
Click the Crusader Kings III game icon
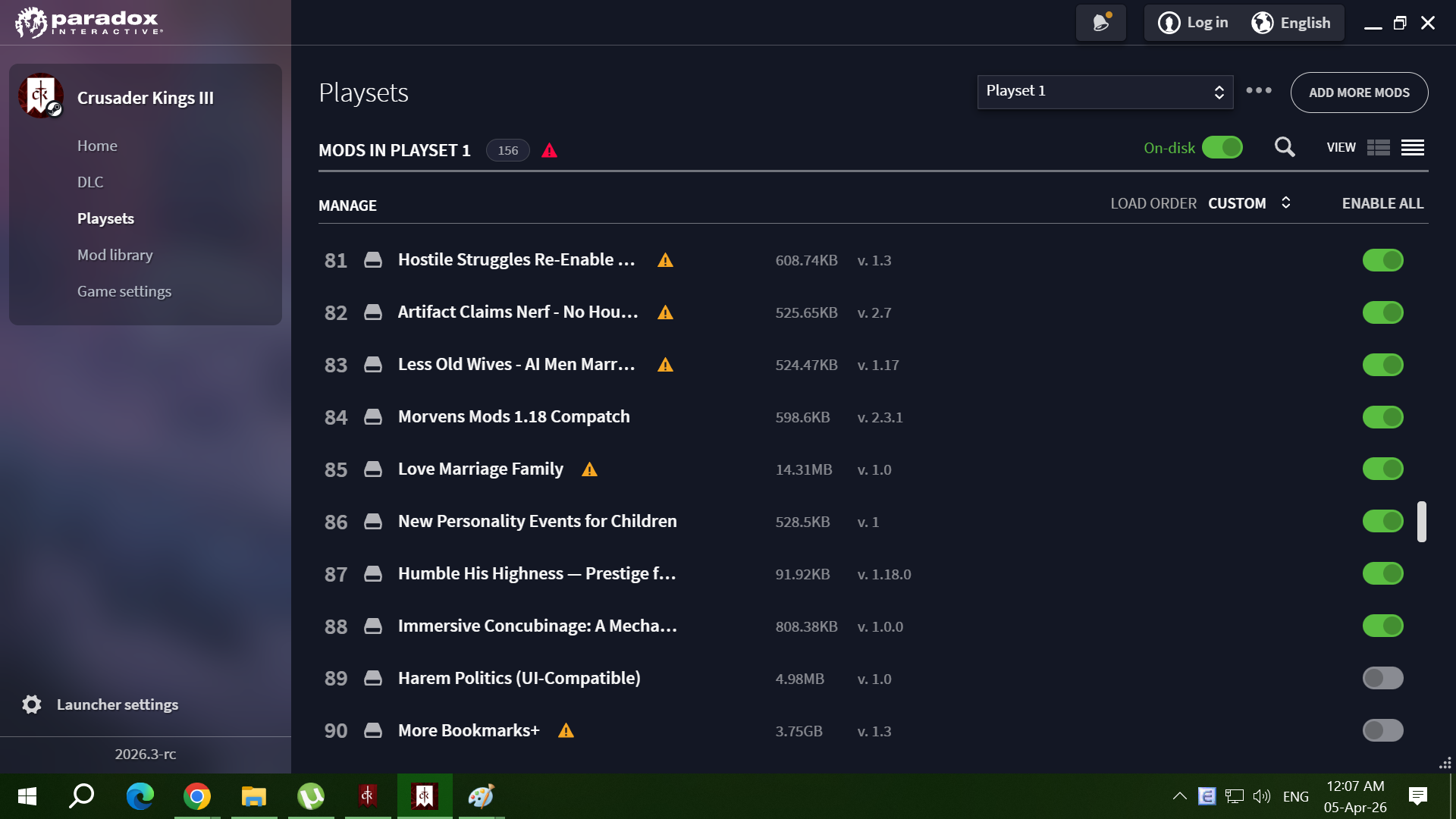tap(41, 96)
